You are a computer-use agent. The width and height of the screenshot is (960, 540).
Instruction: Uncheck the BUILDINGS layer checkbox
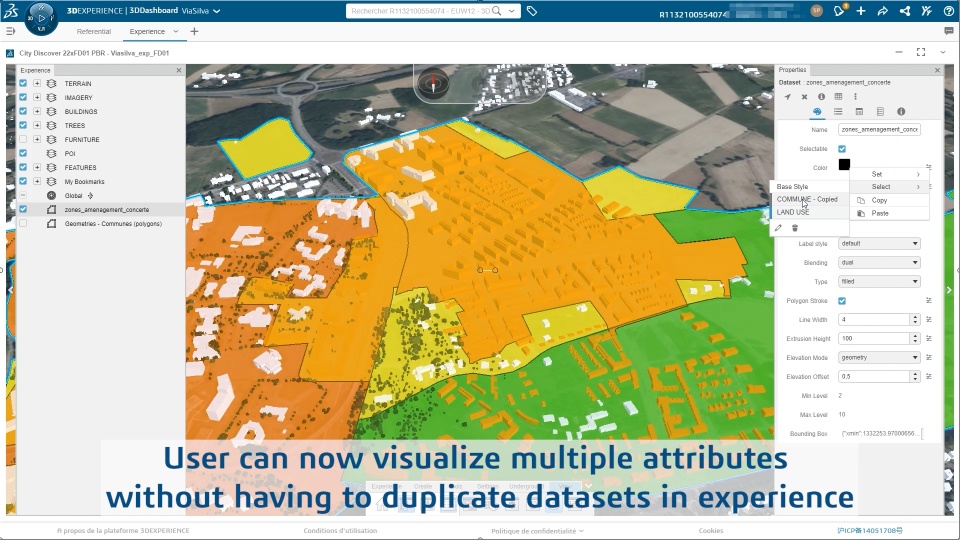pos(23,111)
